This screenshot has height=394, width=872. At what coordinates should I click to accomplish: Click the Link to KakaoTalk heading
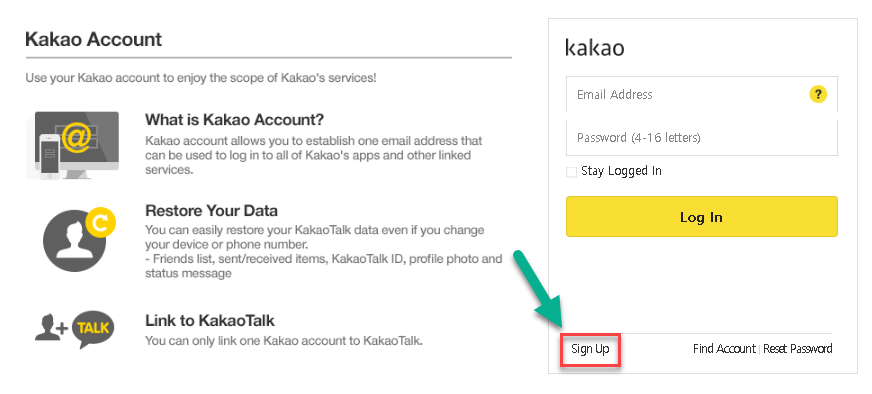pyautogui.click(x=210, y=321)
